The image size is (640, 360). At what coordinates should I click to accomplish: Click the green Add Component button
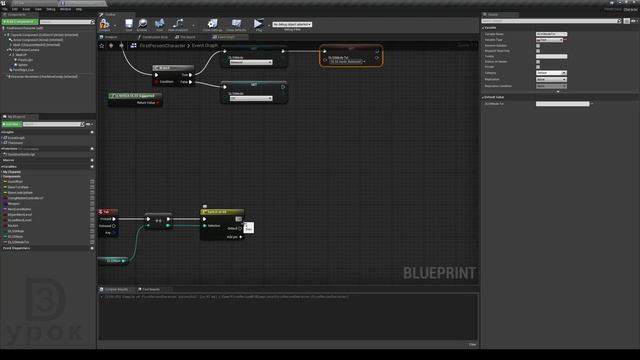point(20,22)
